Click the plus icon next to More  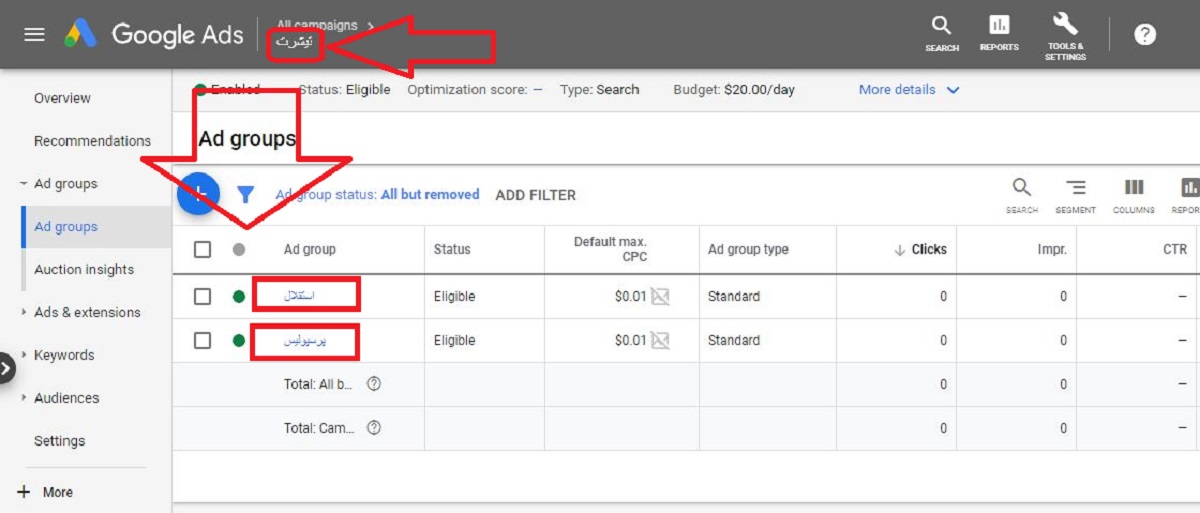click(24, 491)
